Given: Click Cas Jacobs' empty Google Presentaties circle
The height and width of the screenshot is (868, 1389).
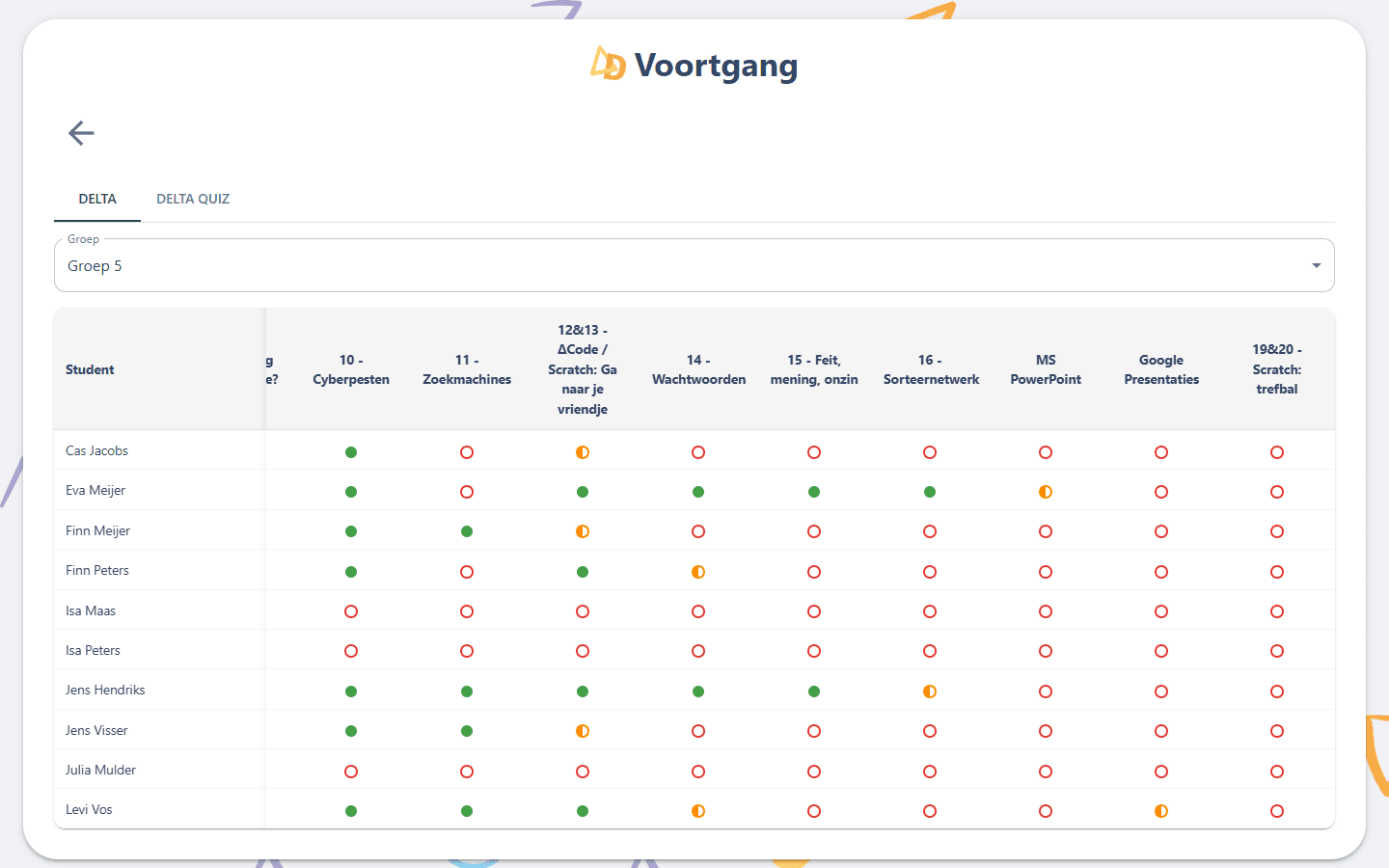Looking at the screenshot, I should coord(1161,452).
